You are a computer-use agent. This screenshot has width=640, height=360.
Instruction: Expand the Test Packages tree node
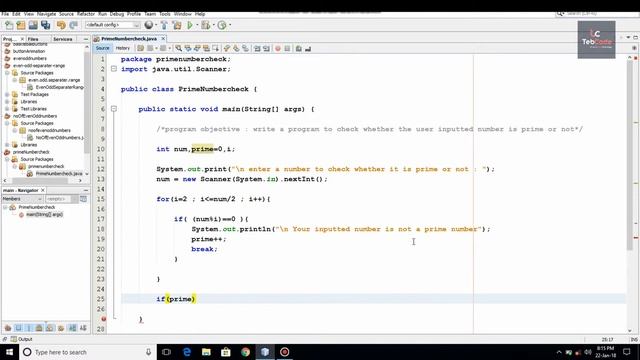click(7, 94)
